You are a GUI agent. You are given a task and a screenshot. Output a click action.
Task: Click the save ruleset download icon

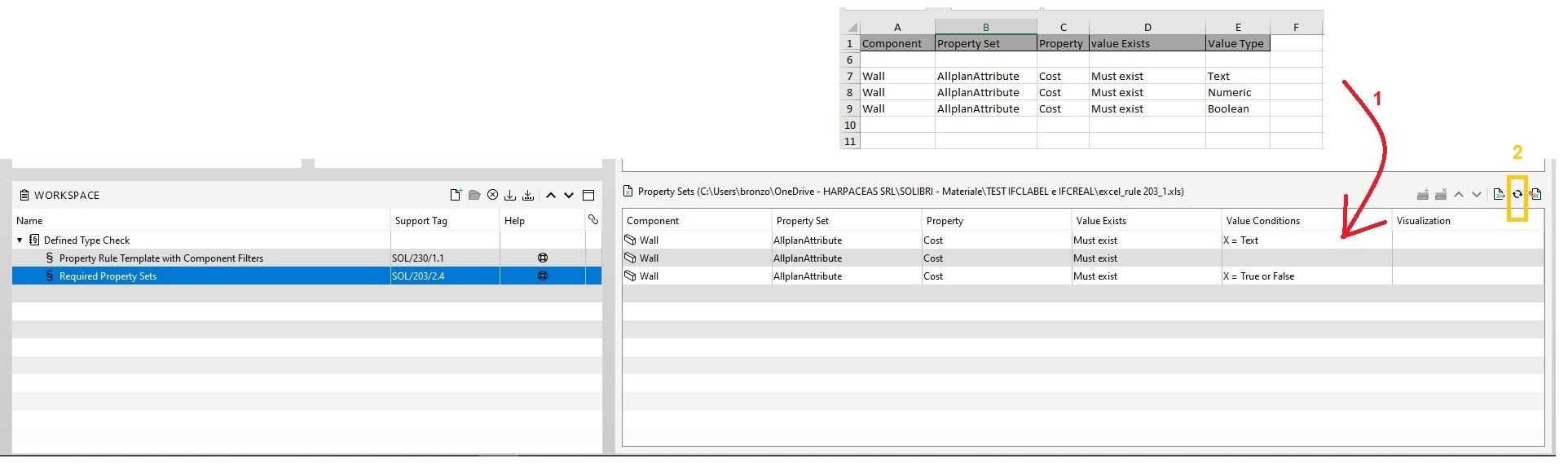(510, 195)
